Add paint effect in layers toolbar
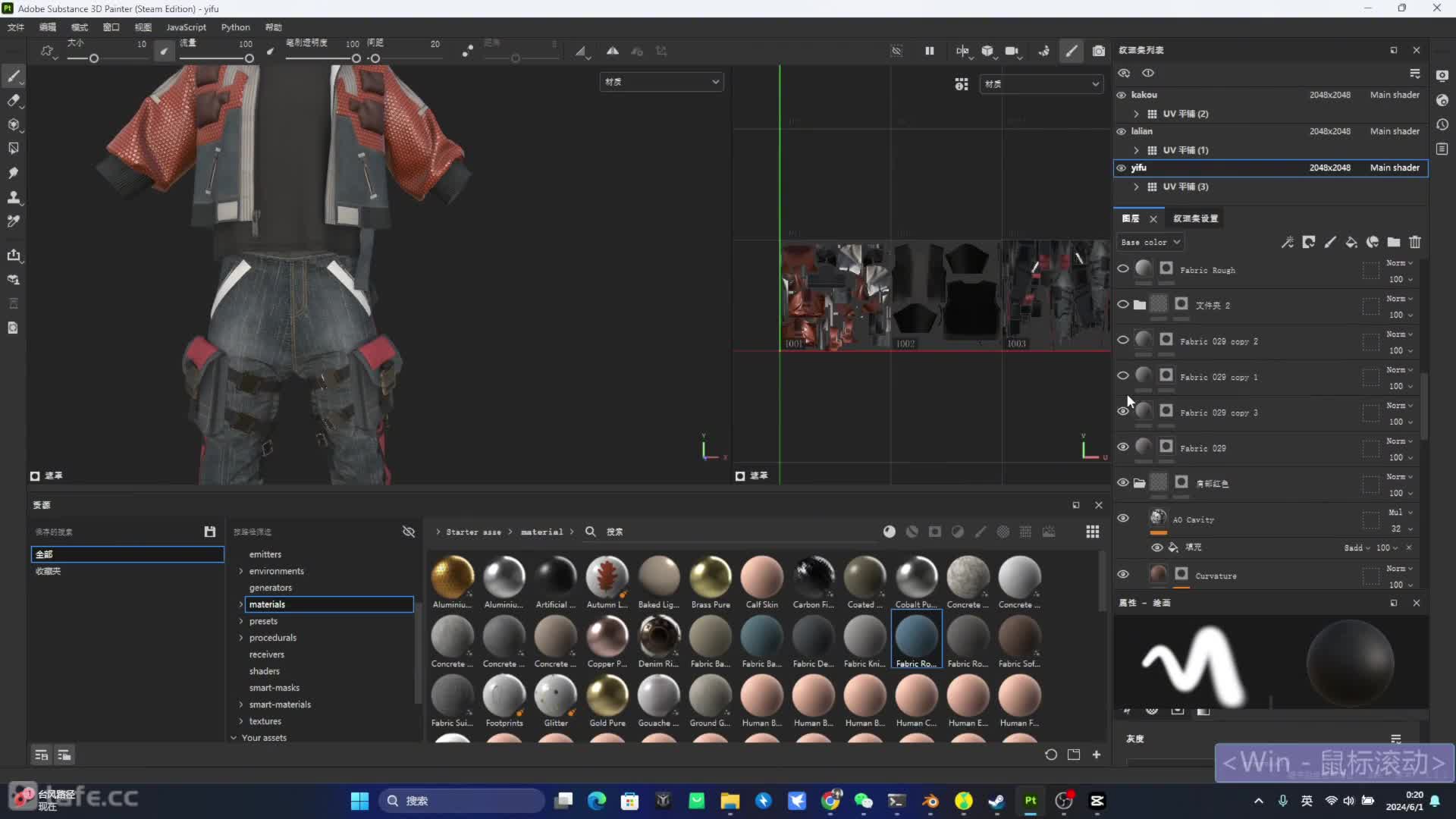Viewport: 1456px width, 819px height. pyautogui.click(x=1287, y=242)
